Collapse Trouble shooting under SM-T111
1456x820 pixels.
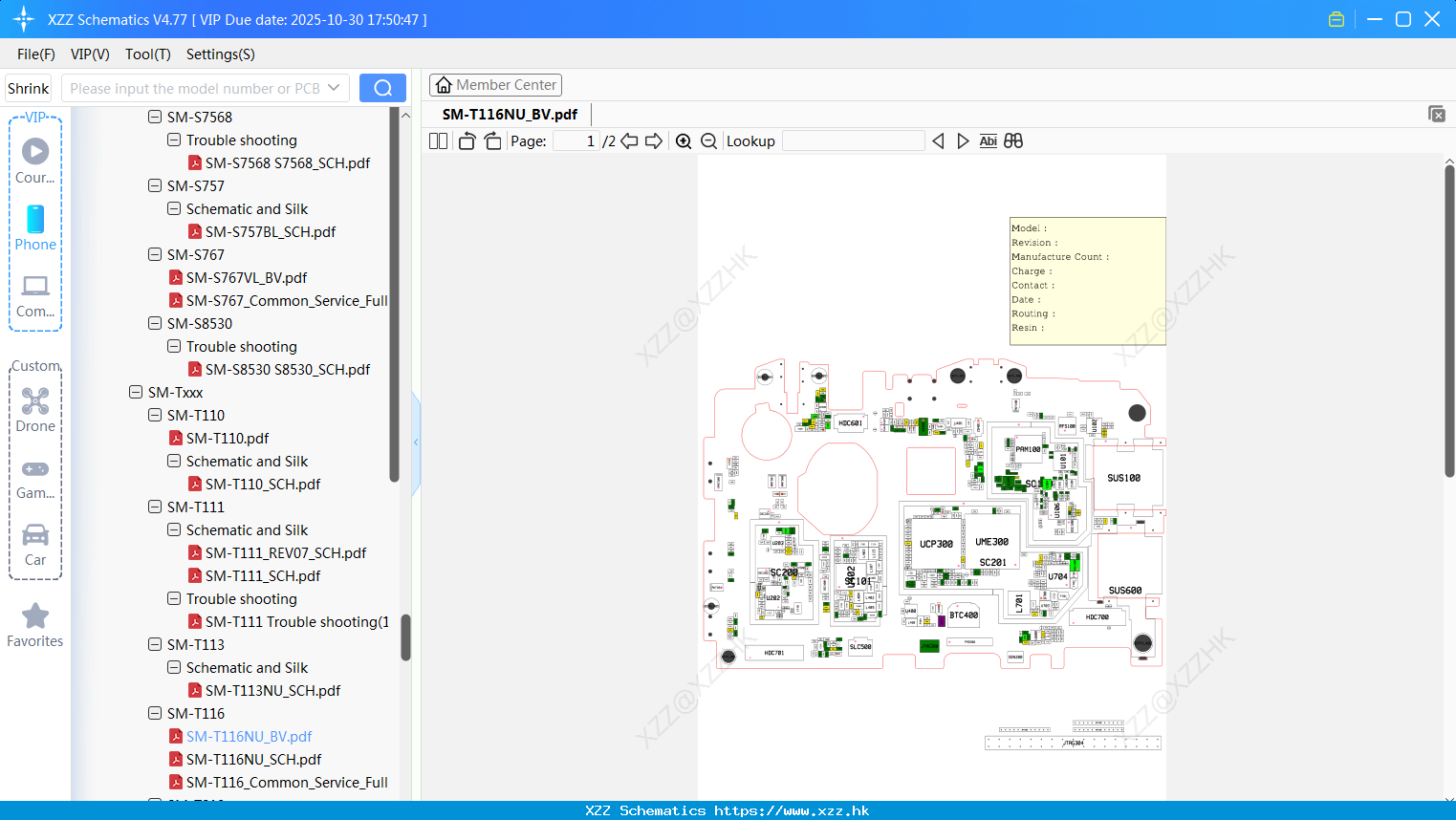[x=174, y=598]
